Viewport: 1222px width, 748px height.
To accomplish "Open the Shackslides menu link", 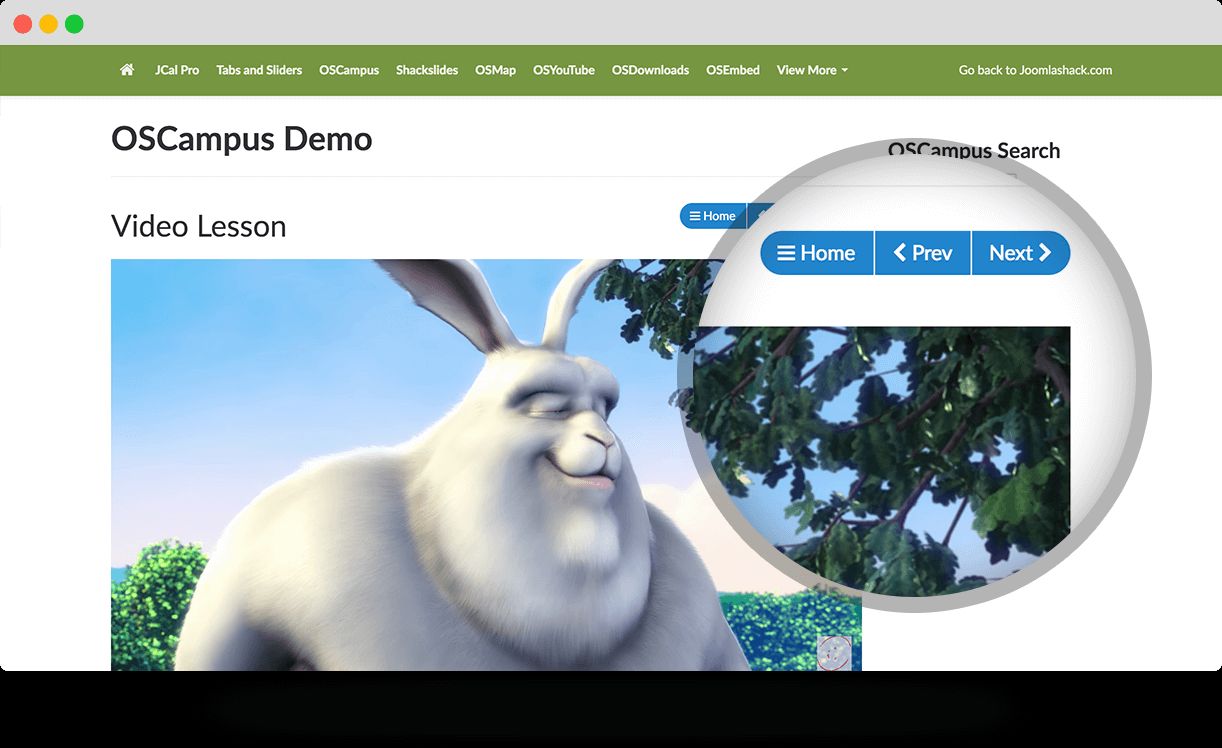I will pos(427,70).
